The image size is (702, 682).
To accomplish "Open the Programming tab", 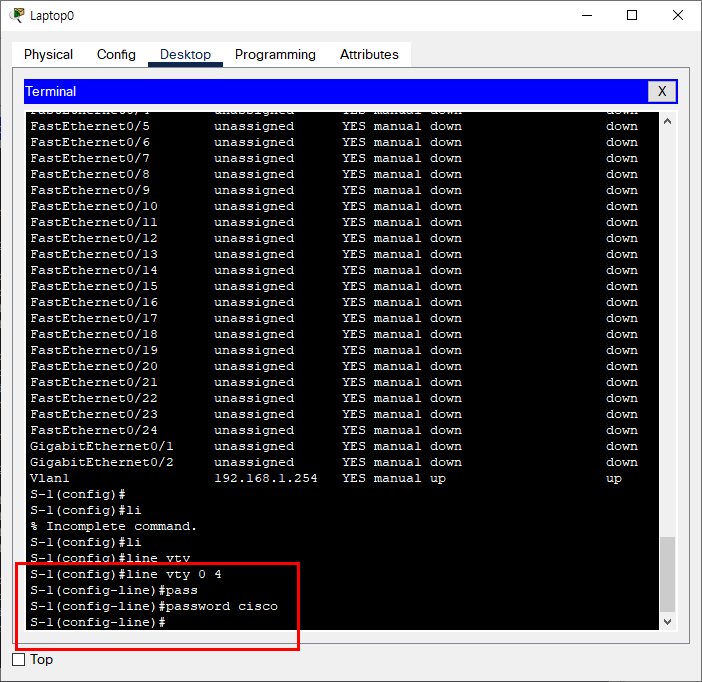I will 275,54.
